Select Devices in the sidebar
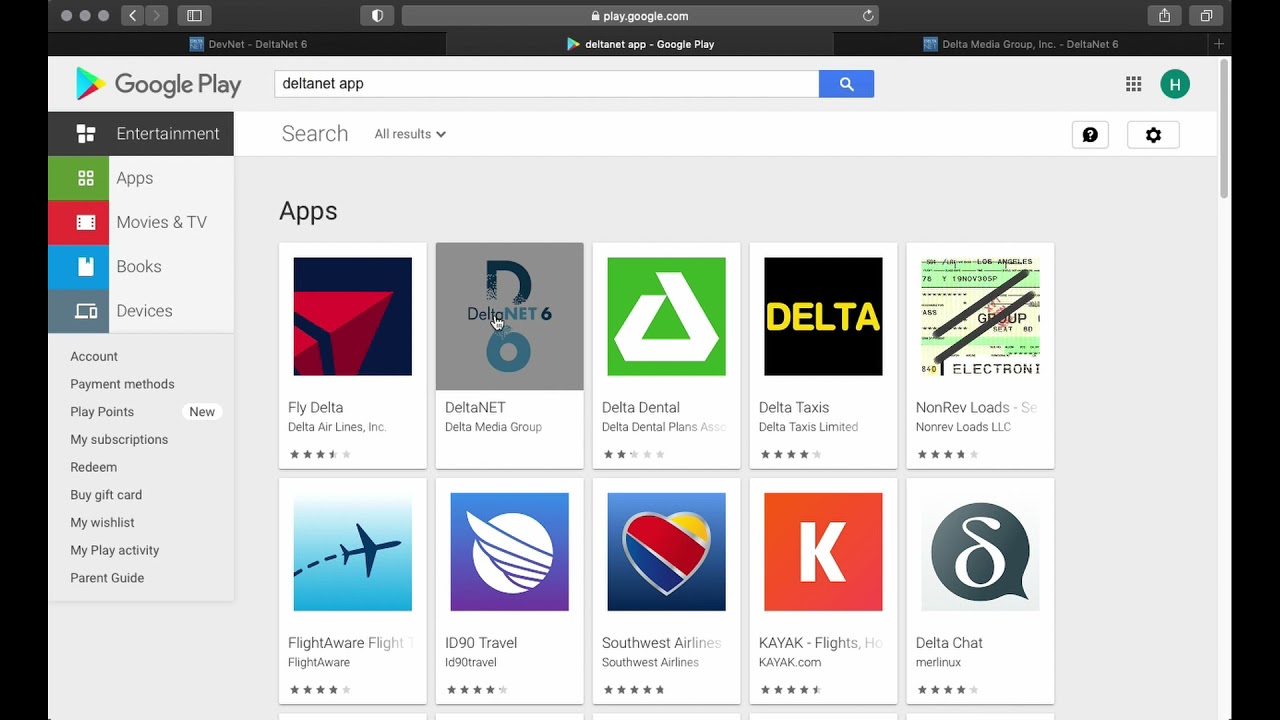 (x=141, y=310)
